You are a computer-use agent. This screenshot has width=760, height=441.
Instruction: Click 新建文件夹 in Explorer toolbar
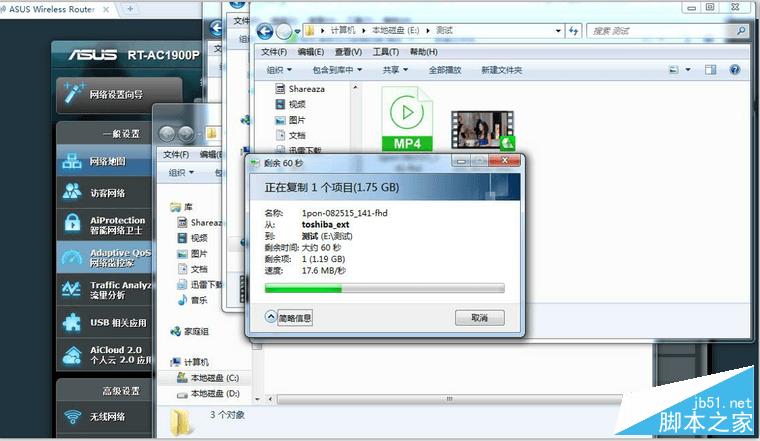click(x=501, y=70)
